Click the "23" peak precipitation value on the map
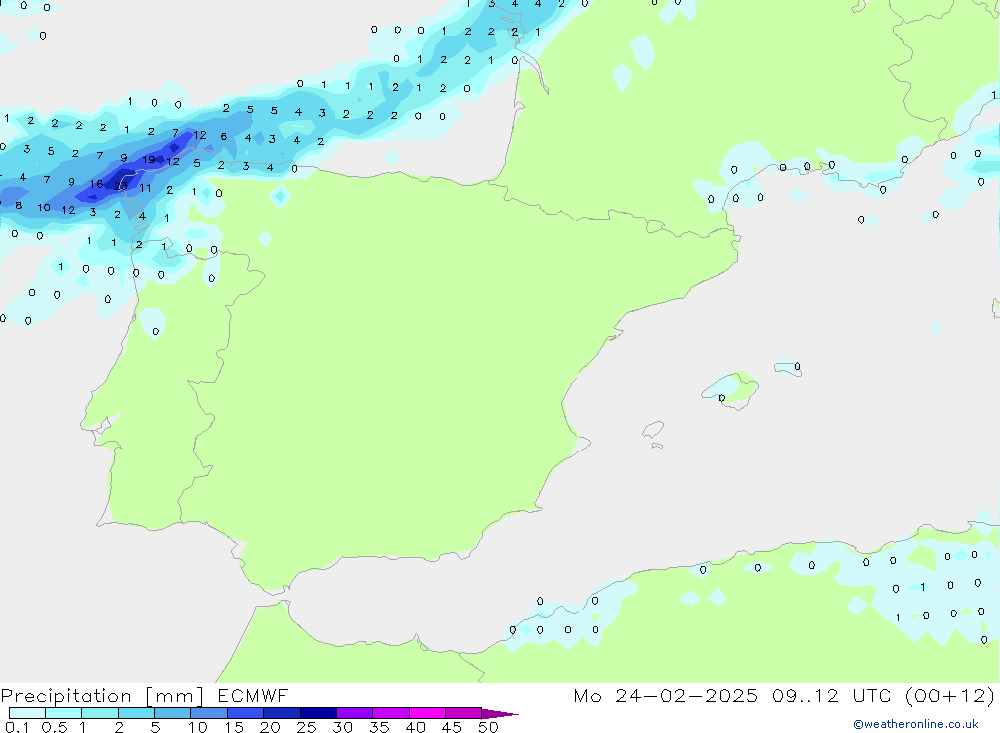 tap(121, 186)
